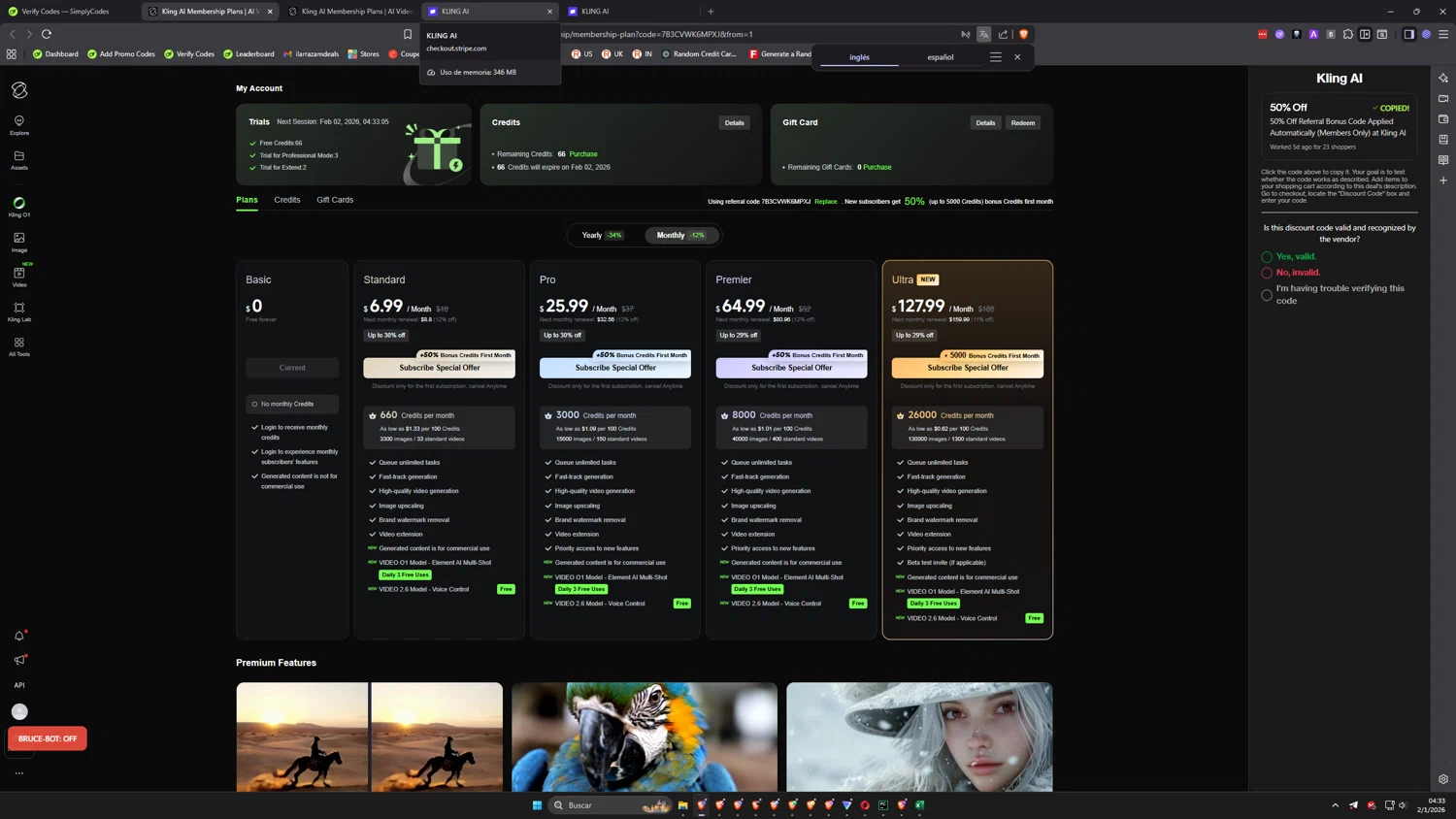Open the Explore section in sidebar
The width and height of the screenshot is (1456, 819).
pyautogui.click(x=19, y=124)
